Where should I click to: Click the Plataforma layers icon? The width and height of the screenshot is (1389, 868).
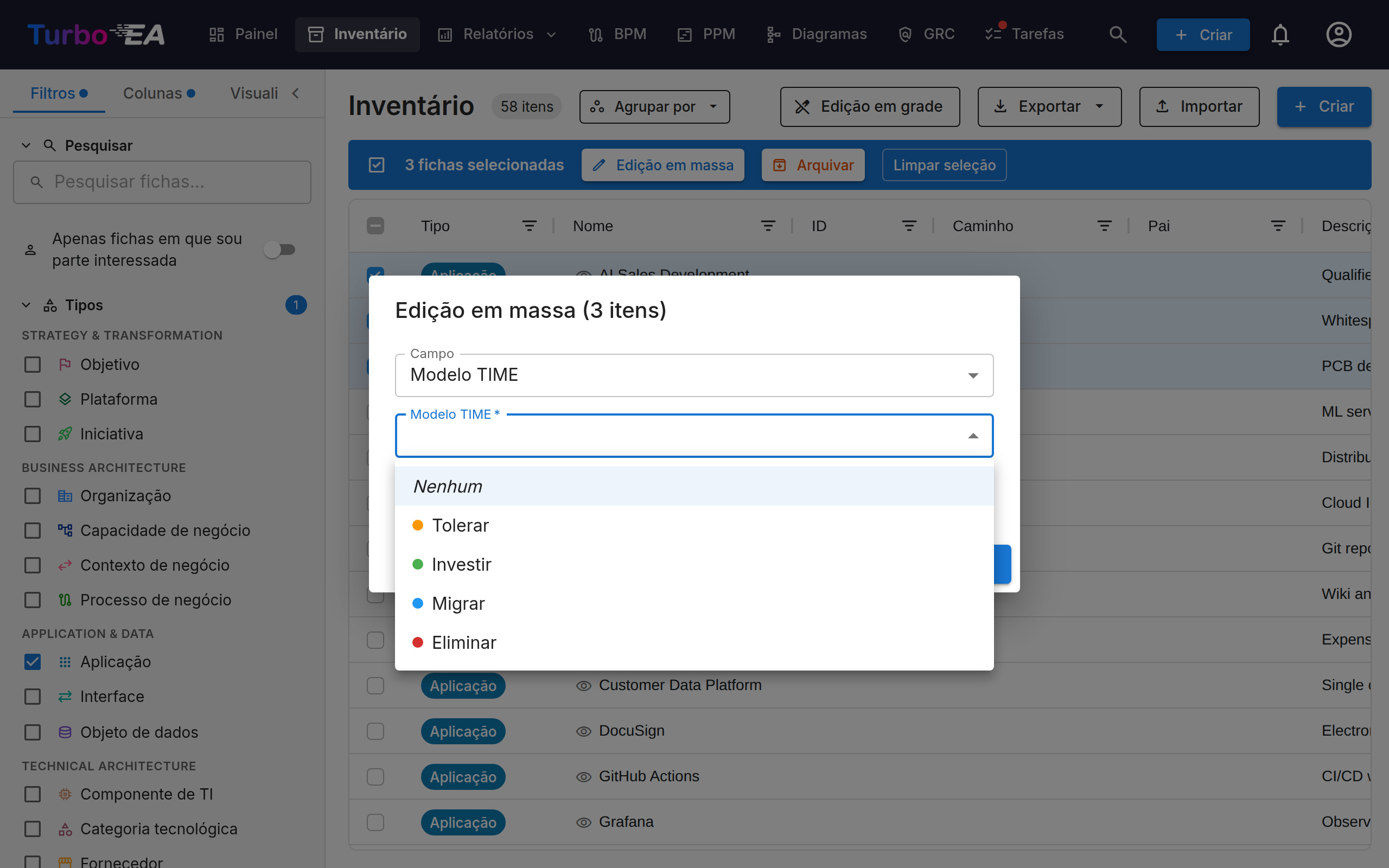pos(65,399)
